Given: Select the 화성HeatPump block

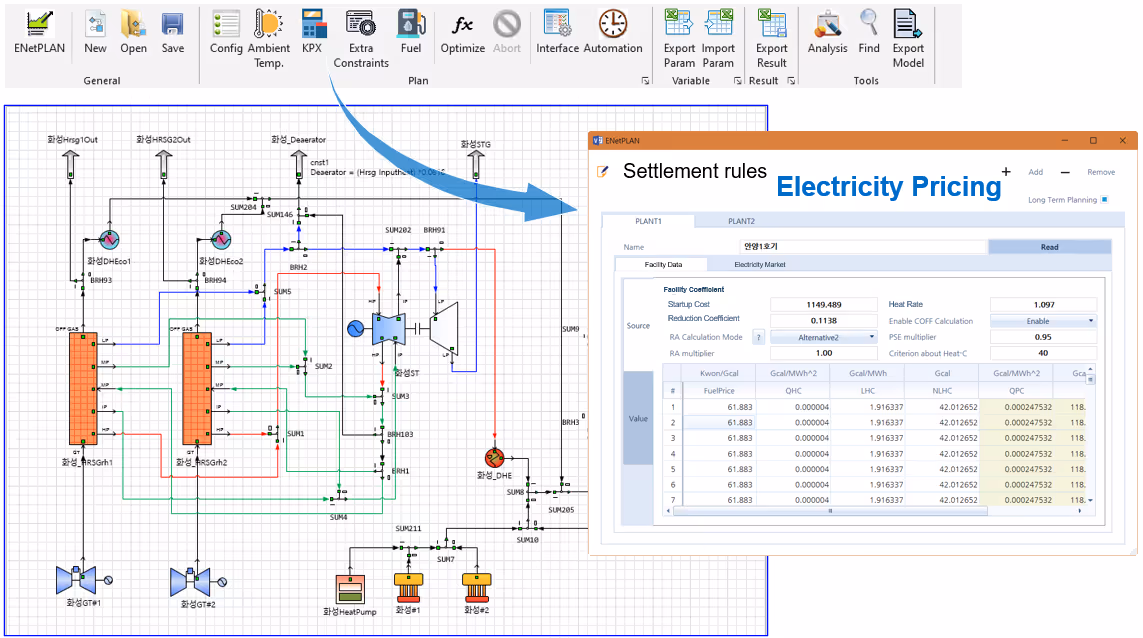Looking at the screenshot, I should (350, 589).
